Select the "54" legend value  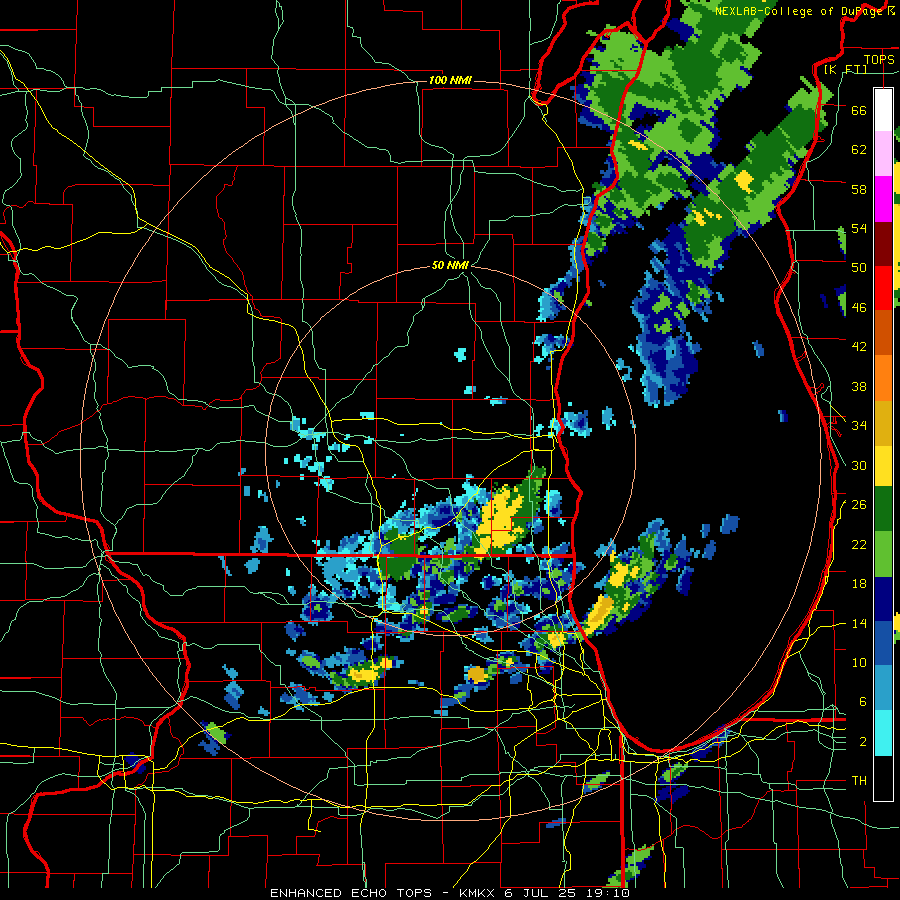(x=859, y=228)
